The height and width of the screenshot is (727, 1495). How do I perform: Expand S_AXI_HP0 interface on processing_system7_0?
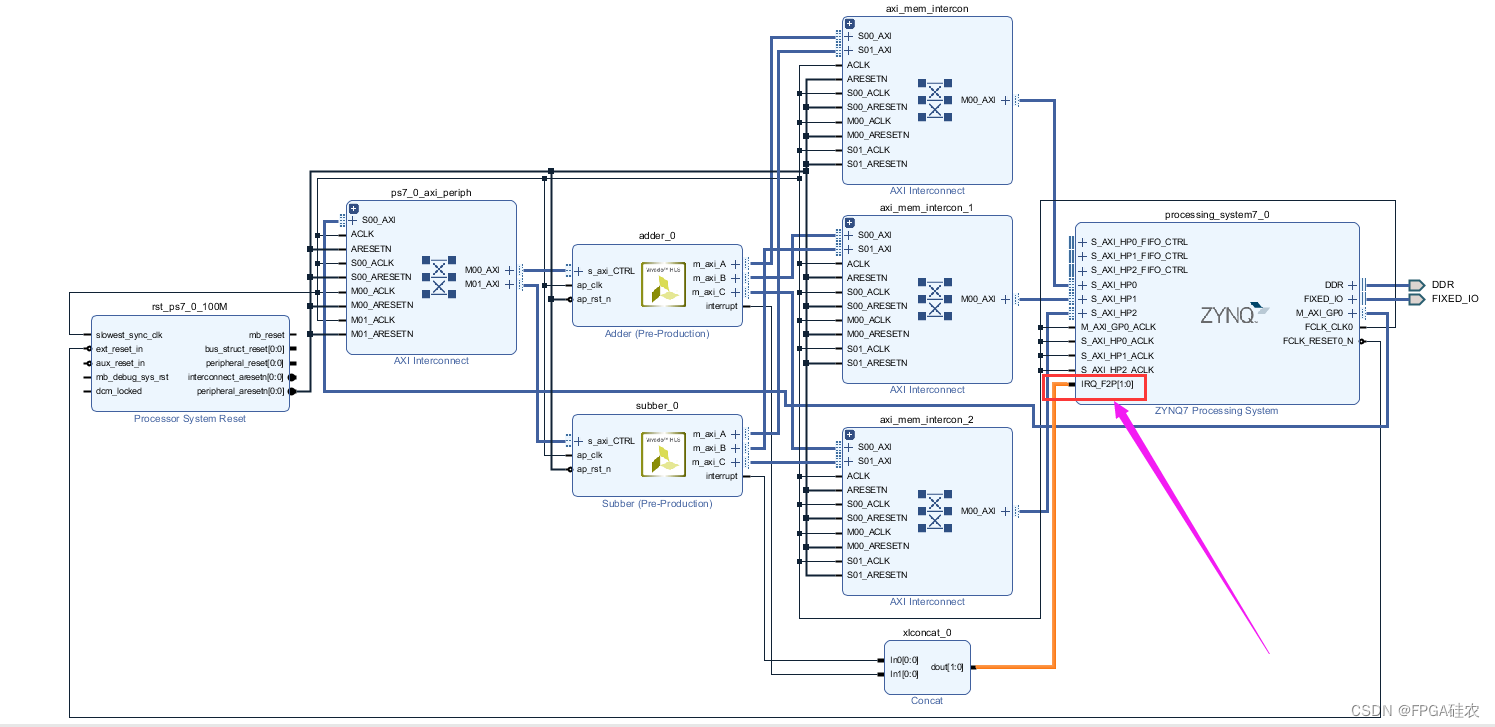[1083, 285]
